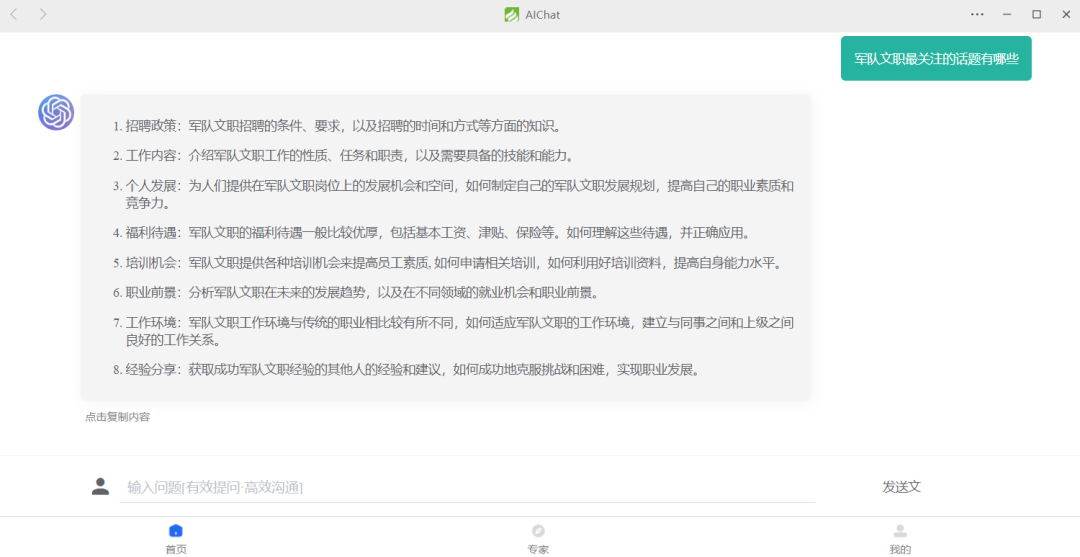This screenshot has width=1080, height=557.
Task: Click item 2 工作内容 text
Action: (x=349, y=156)
